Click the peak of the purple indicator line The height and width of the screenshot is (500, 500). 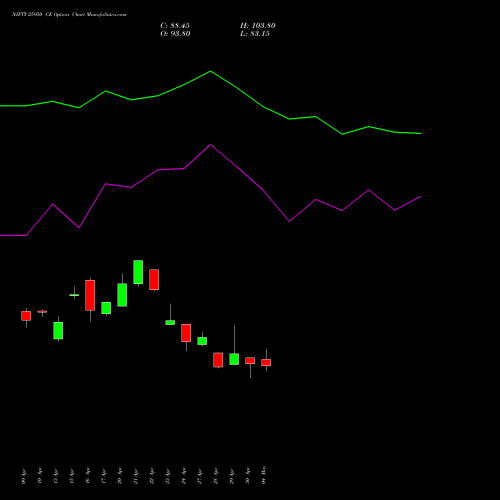210,145
